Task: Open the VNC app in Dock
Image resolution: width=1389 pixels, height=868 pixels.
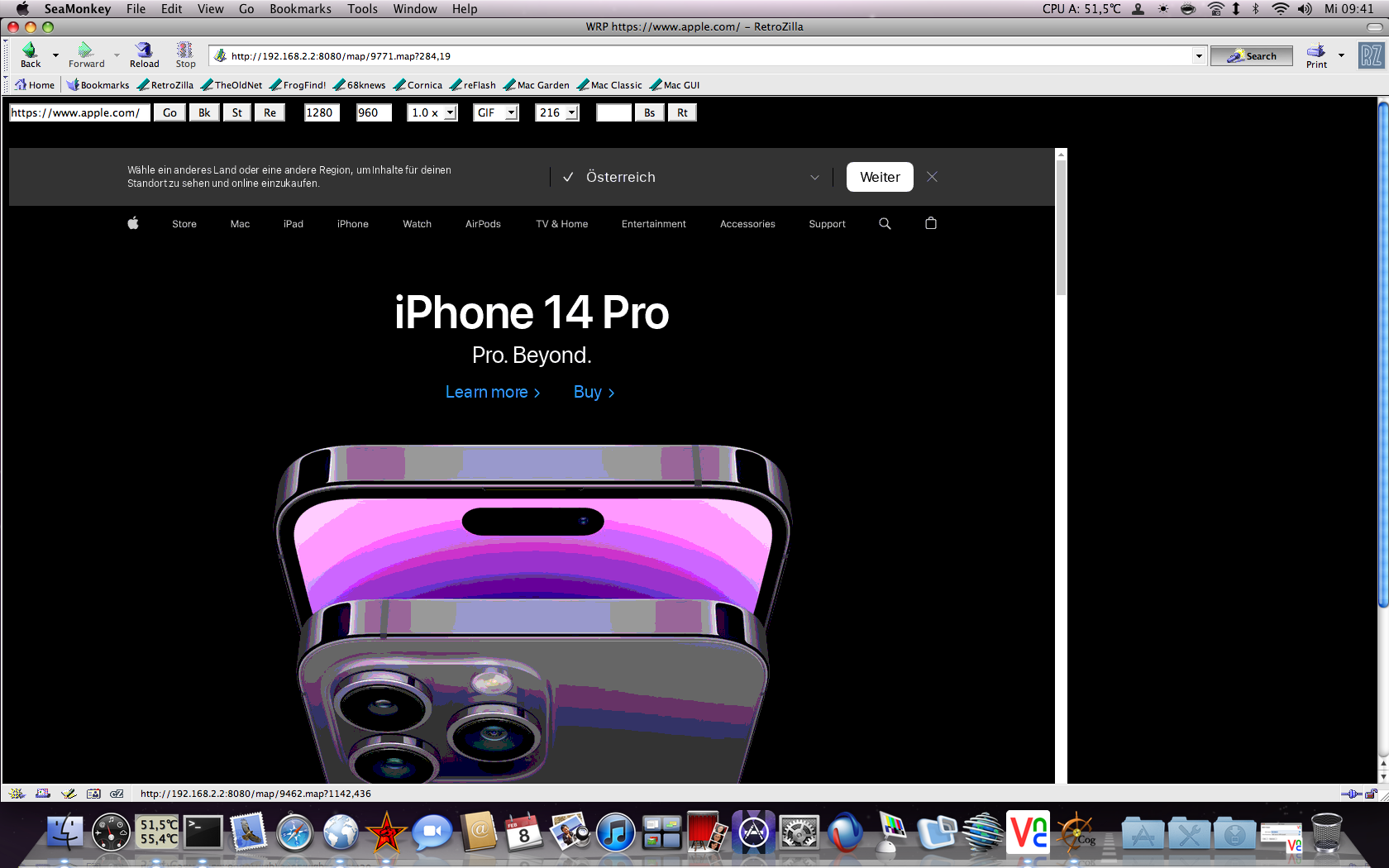Action: 1029,832
